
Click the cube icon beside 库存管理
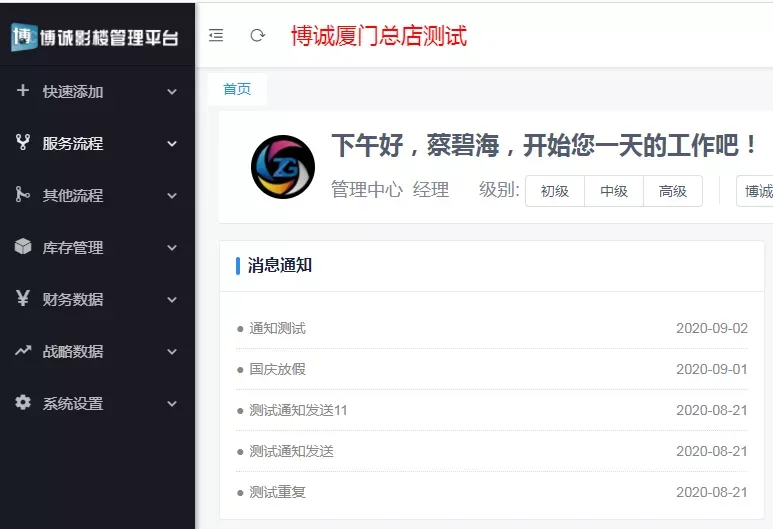pos(23,247)
